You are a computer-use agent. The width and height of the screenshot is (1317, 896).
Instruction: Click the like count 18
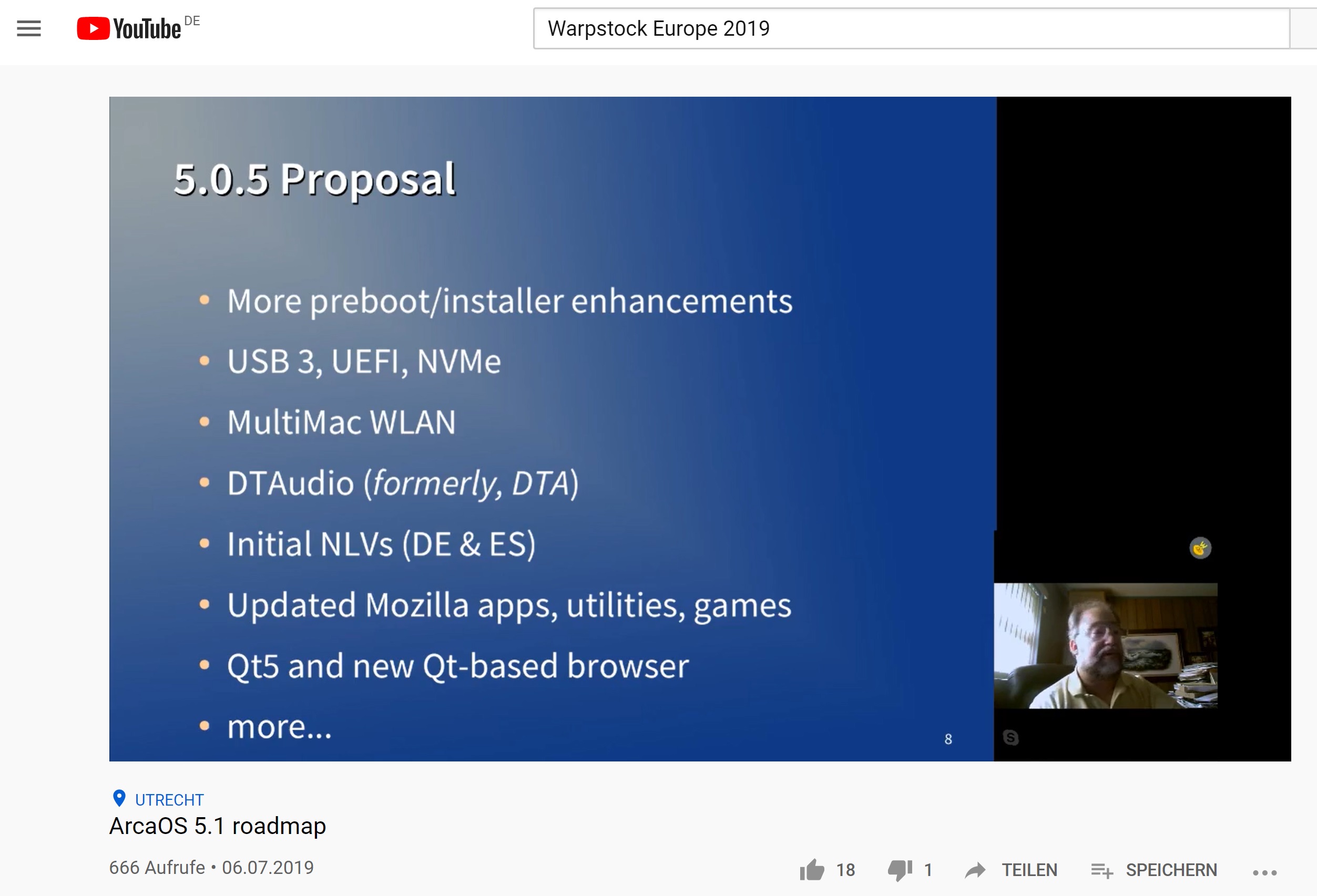[845, 870]
